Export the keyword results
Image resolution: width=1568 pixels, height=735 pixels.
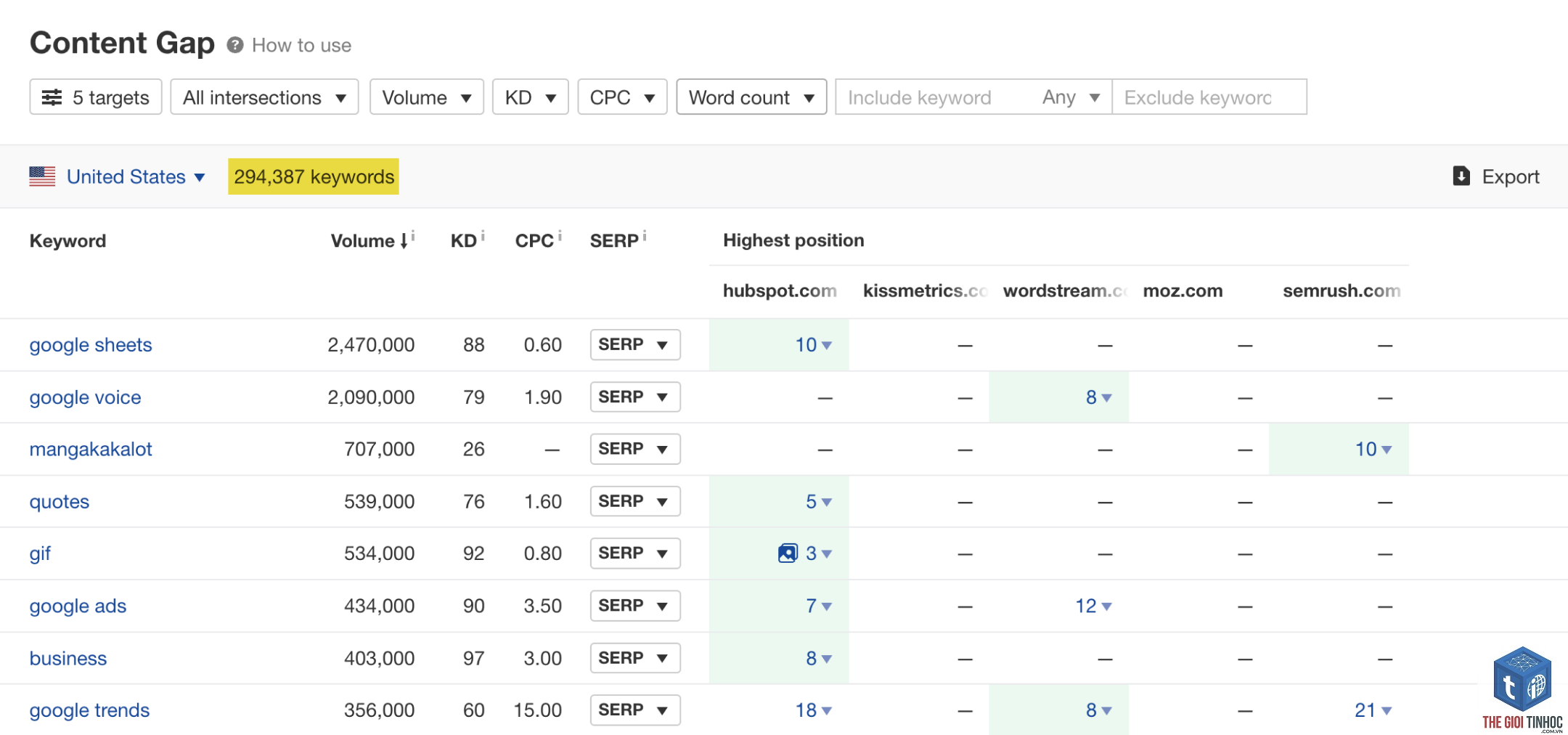pos(1496,176)
